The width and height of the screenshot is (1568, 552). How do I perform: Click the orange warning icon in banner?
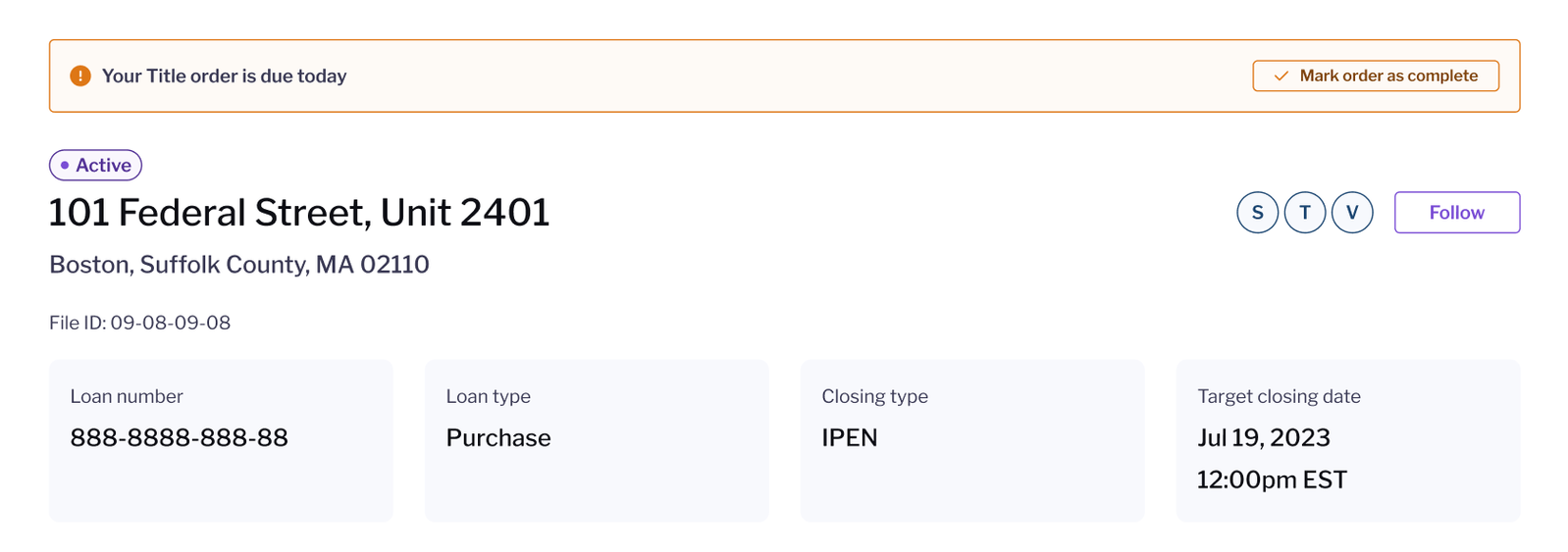80,75
